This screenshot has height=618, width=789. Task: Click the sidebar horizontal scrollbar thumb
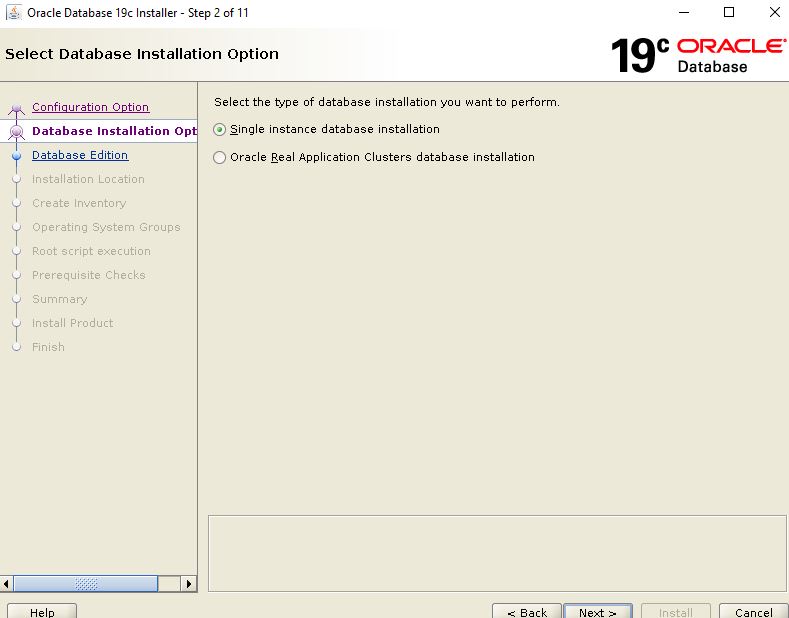tap(86, 584)
